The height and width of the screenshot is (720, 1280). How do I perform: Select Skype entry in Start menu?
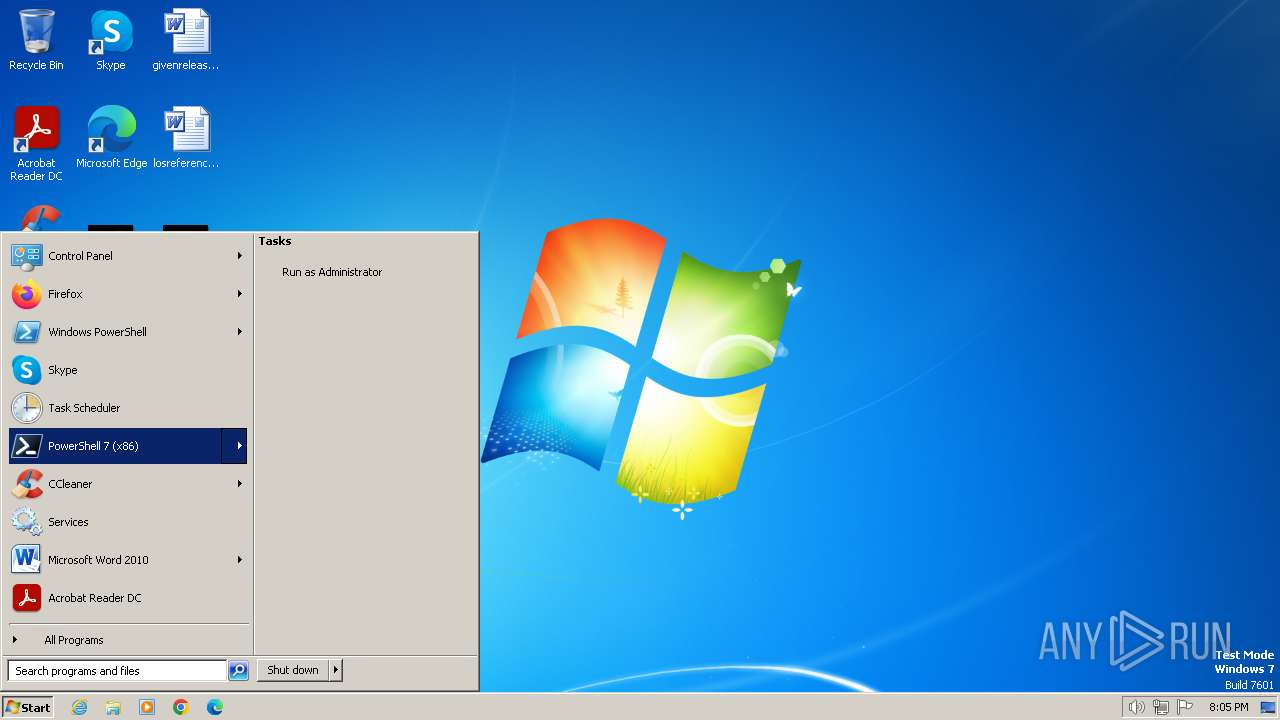pos(128,370)
